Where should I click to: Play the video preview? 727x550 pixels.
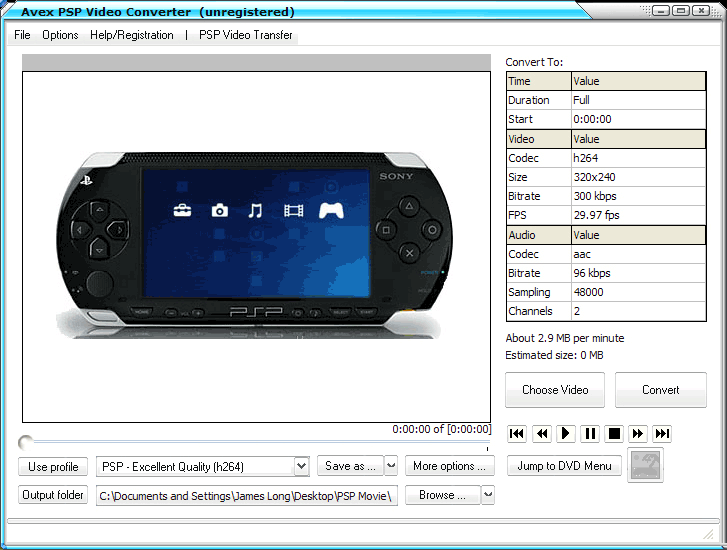pos(565,433)
